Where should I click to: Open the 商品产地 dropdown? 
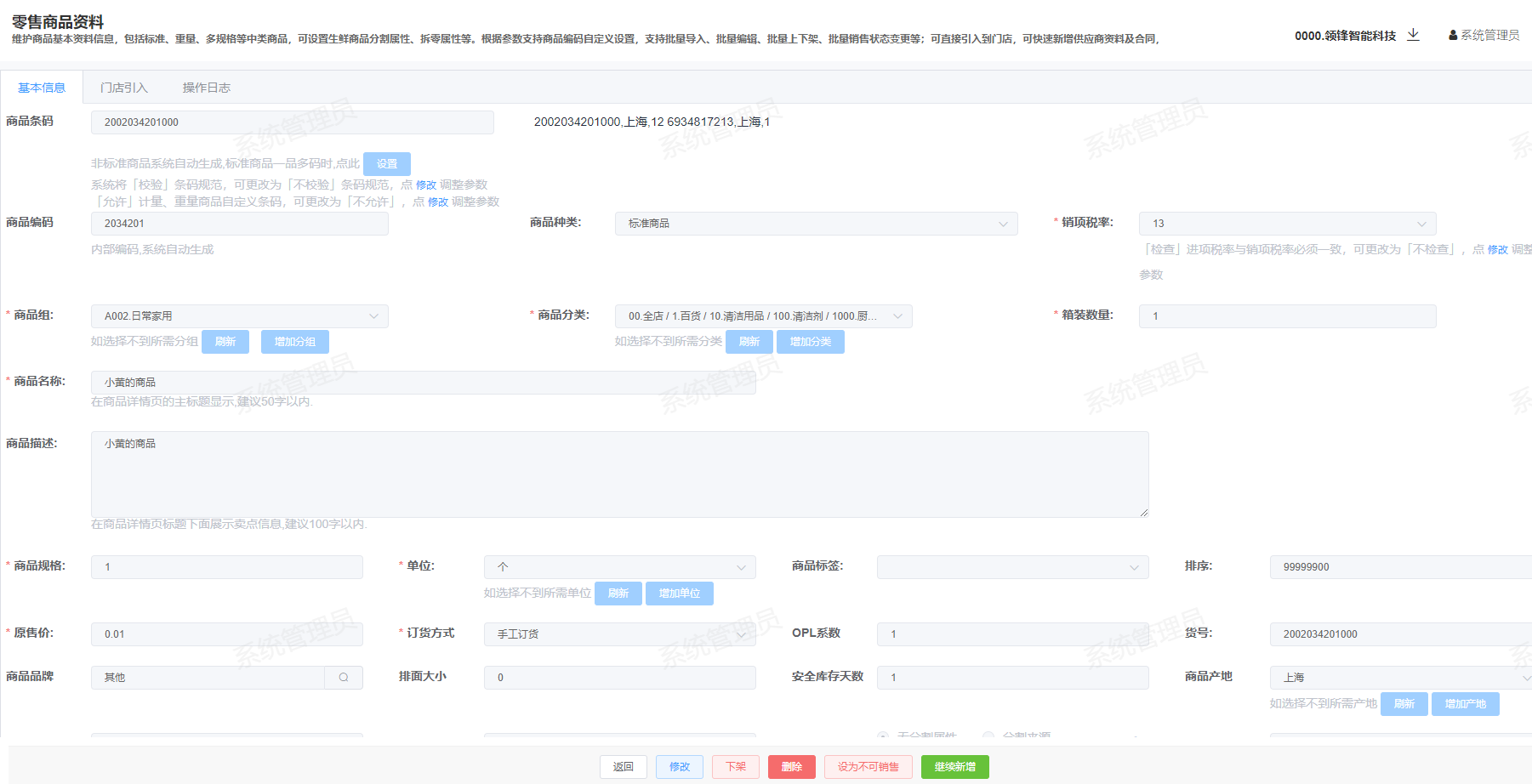pos(1401,678)
